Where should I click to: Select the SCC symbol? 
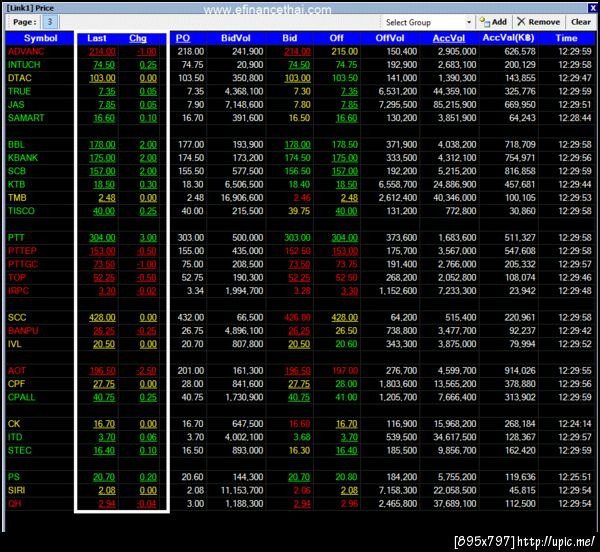click(17, 318)
